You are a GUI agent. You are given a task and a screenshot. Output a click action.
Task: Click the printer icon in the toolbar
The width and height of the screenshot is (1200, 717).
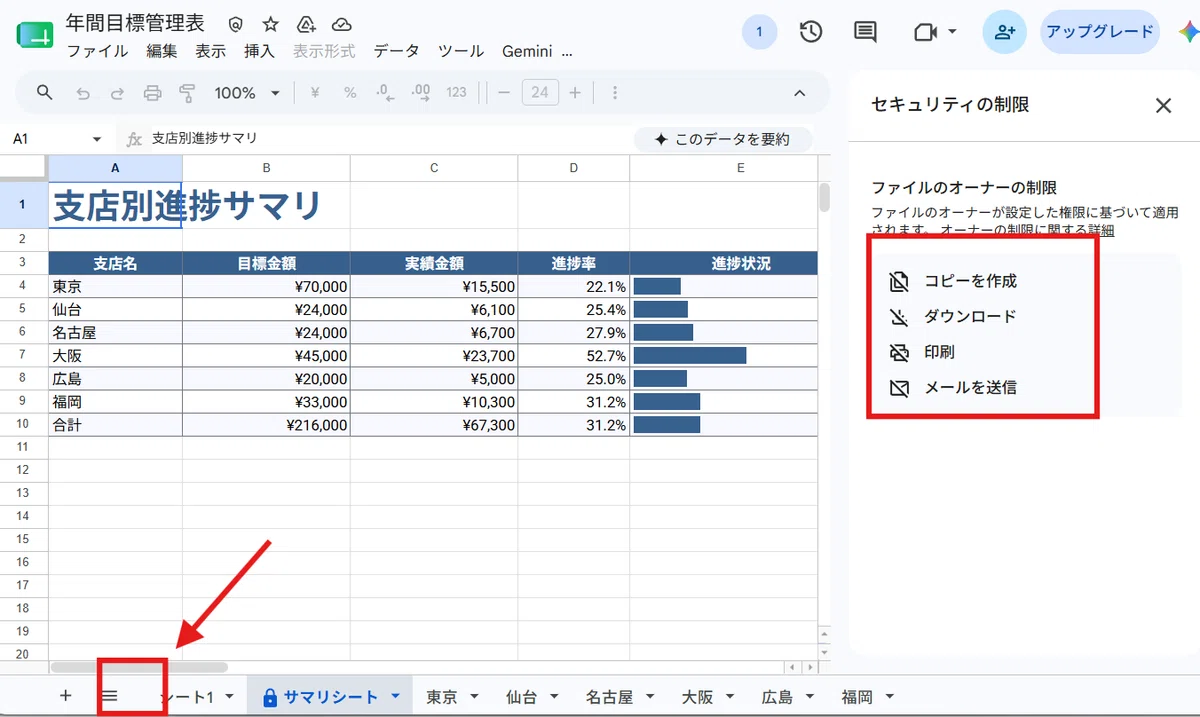[x=152, y=93]
